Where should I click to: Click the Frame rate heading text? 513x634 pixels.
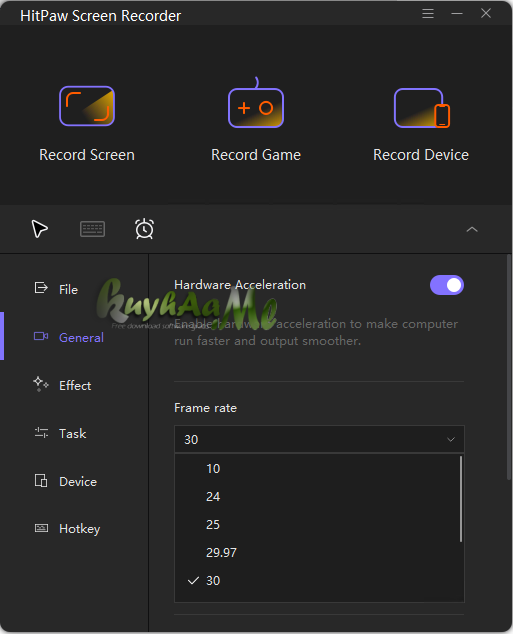pyautogui.click(x=205, y=408)
